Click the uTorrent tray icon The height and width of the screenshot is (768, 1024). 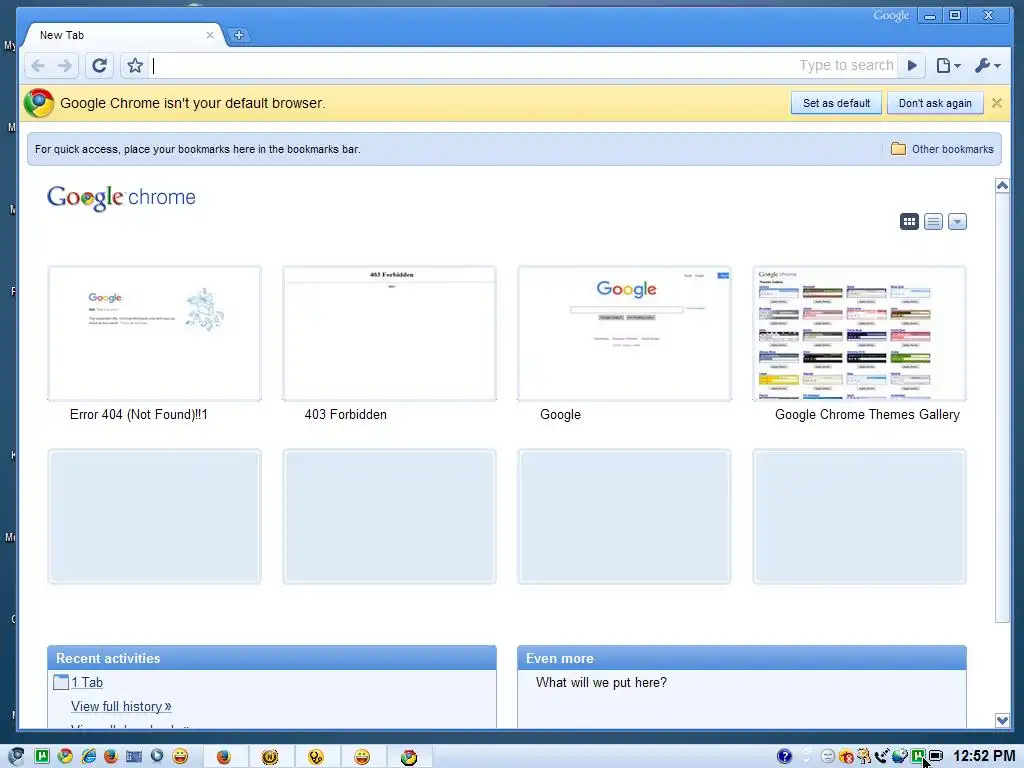click(x=918, y=756)
